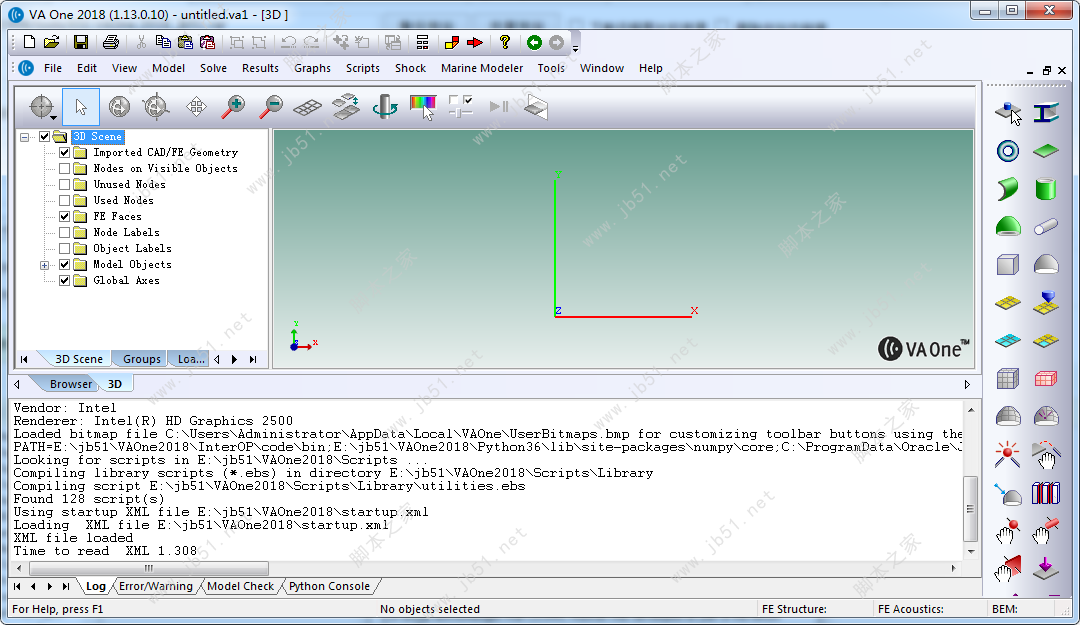Jump to the first scene tab
The image size is (1080, 625).
(24, 359)
